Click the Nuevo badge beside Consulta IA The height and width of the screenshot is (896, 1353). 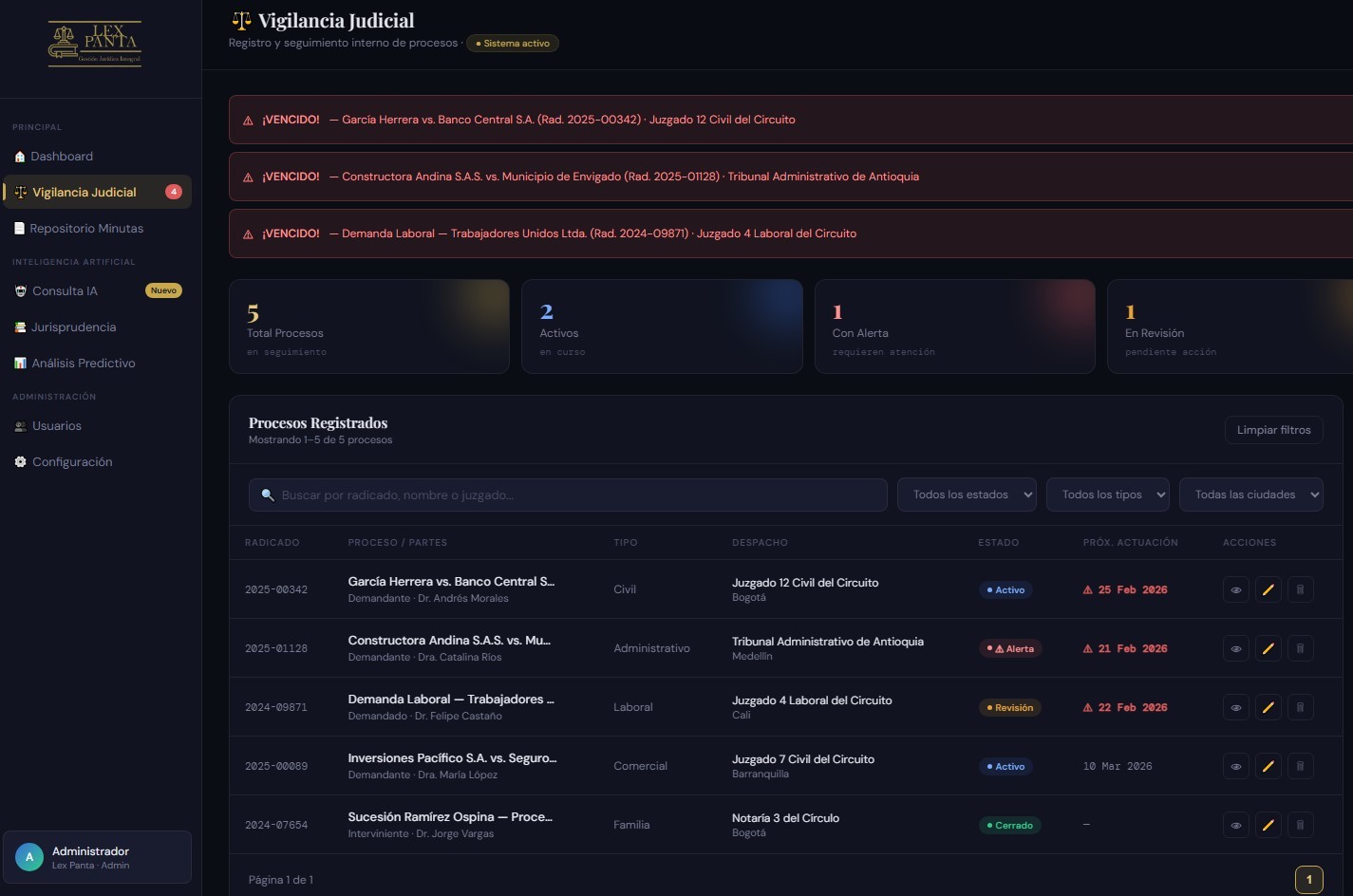coord(163,290)
